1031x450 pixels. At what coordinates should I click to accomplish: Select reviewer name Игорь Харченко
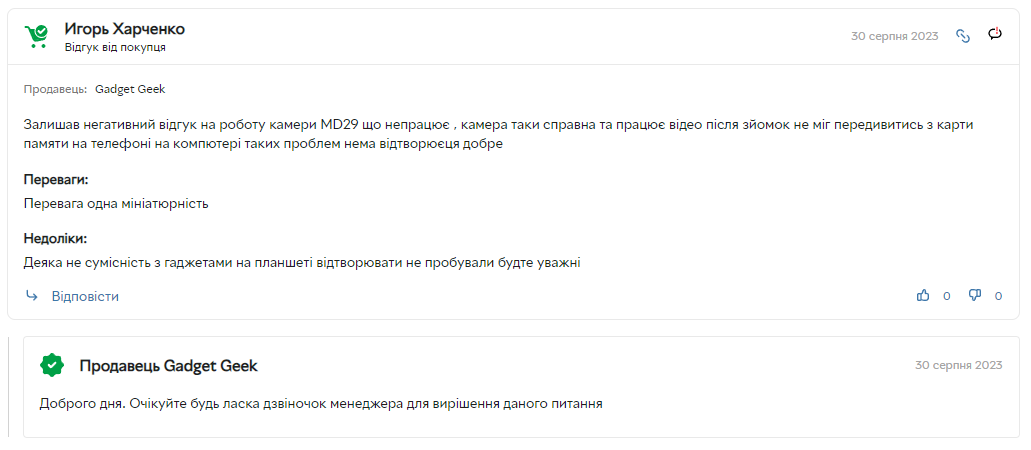[x=125, y=29]
